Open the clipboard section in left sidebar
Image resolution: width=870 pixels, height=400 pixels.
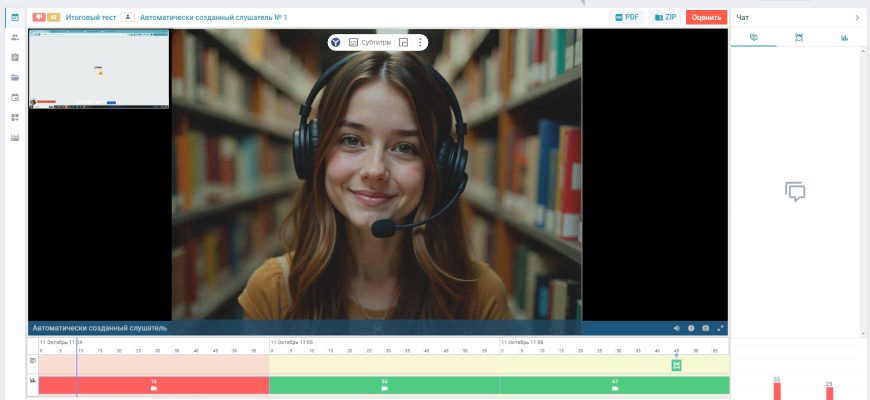point(15,57)
